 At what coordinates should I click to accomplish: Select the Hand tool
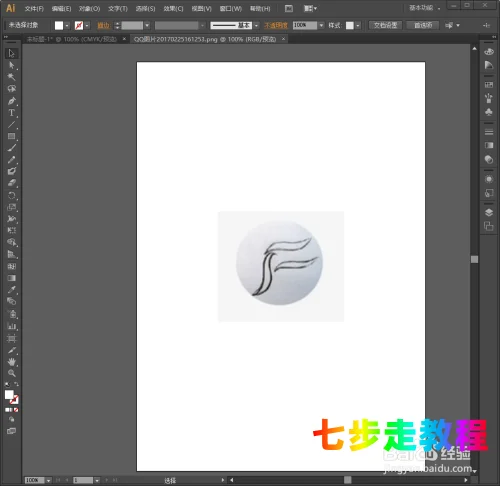(x=11, y=362)
